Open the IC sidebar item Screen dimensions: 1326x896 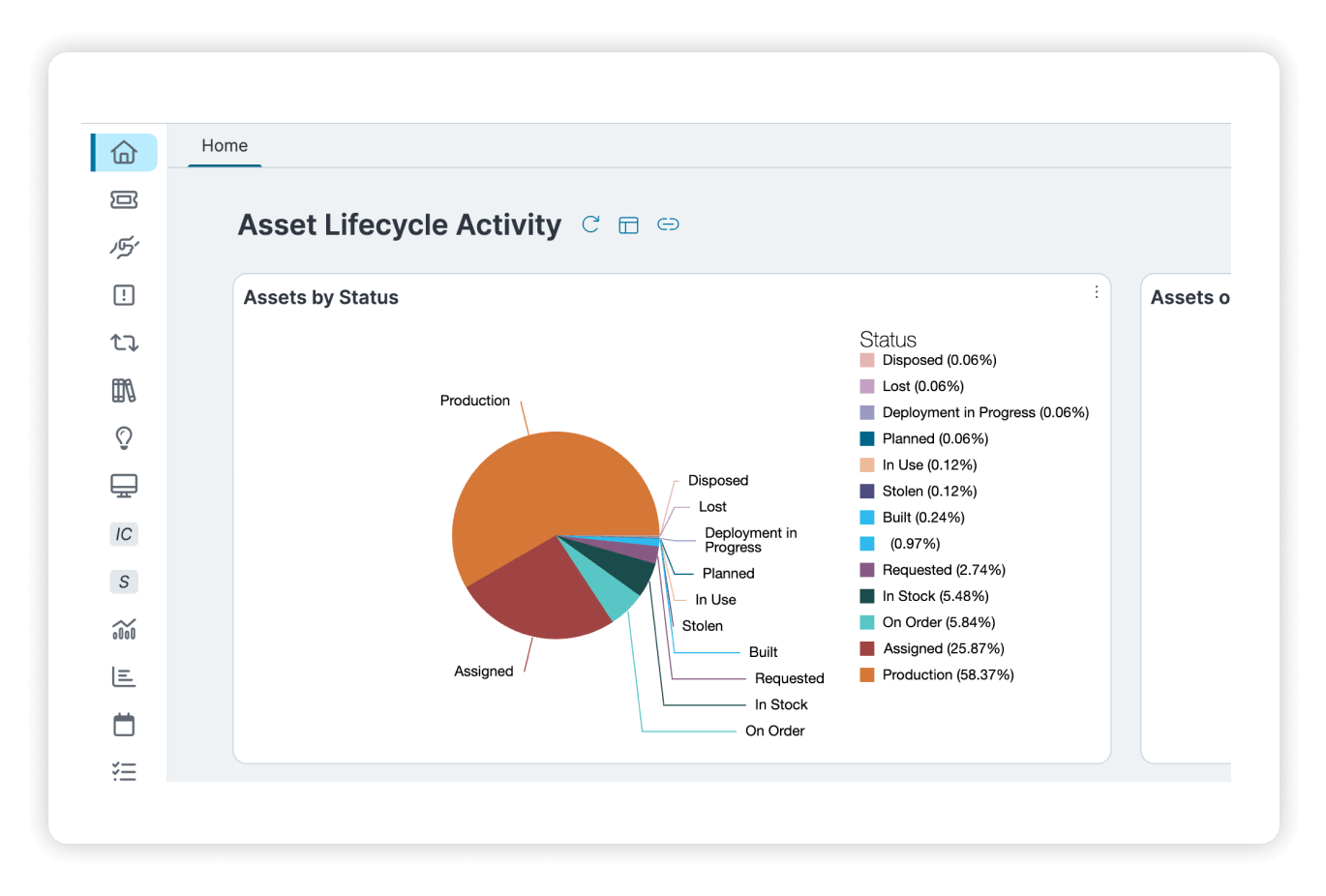(x=124, y=534)
